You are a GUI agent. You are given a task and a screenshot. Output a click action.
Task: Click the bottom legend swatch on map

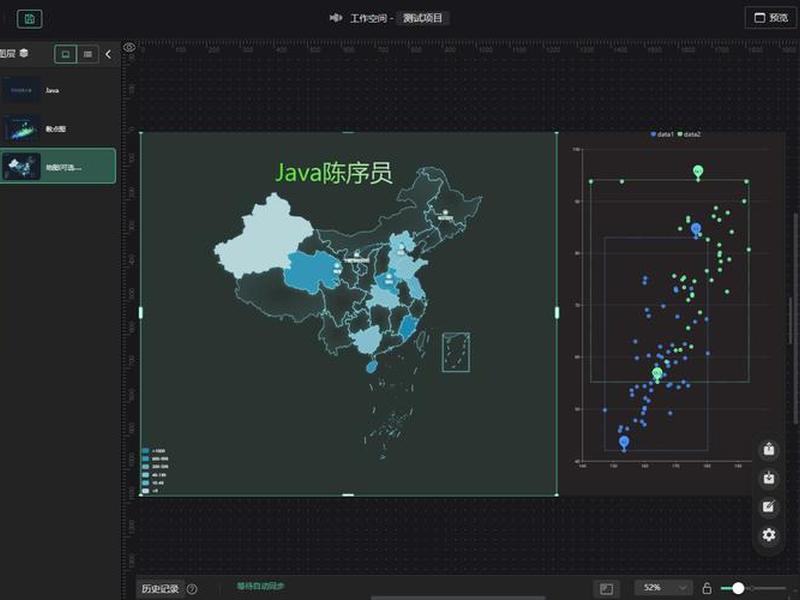(x=145, y=491)
